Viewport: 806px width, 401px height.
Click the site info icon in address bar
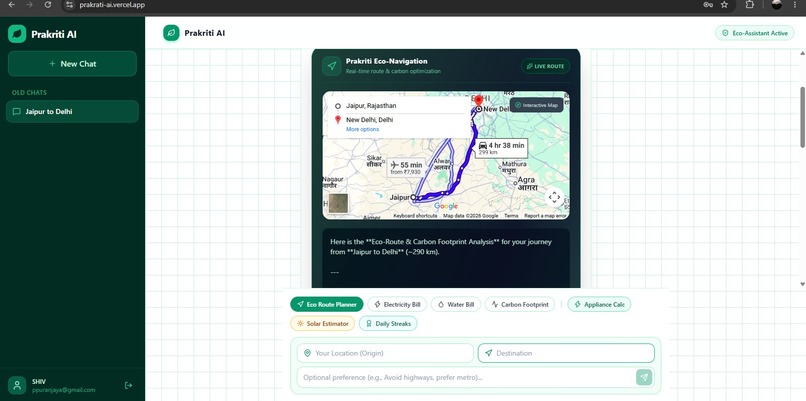[70, 5]
